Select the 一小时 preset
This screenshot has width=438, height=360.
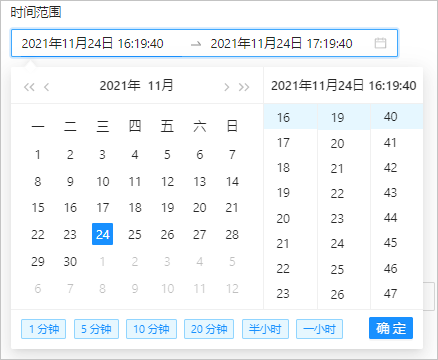[x=319, y=329]
